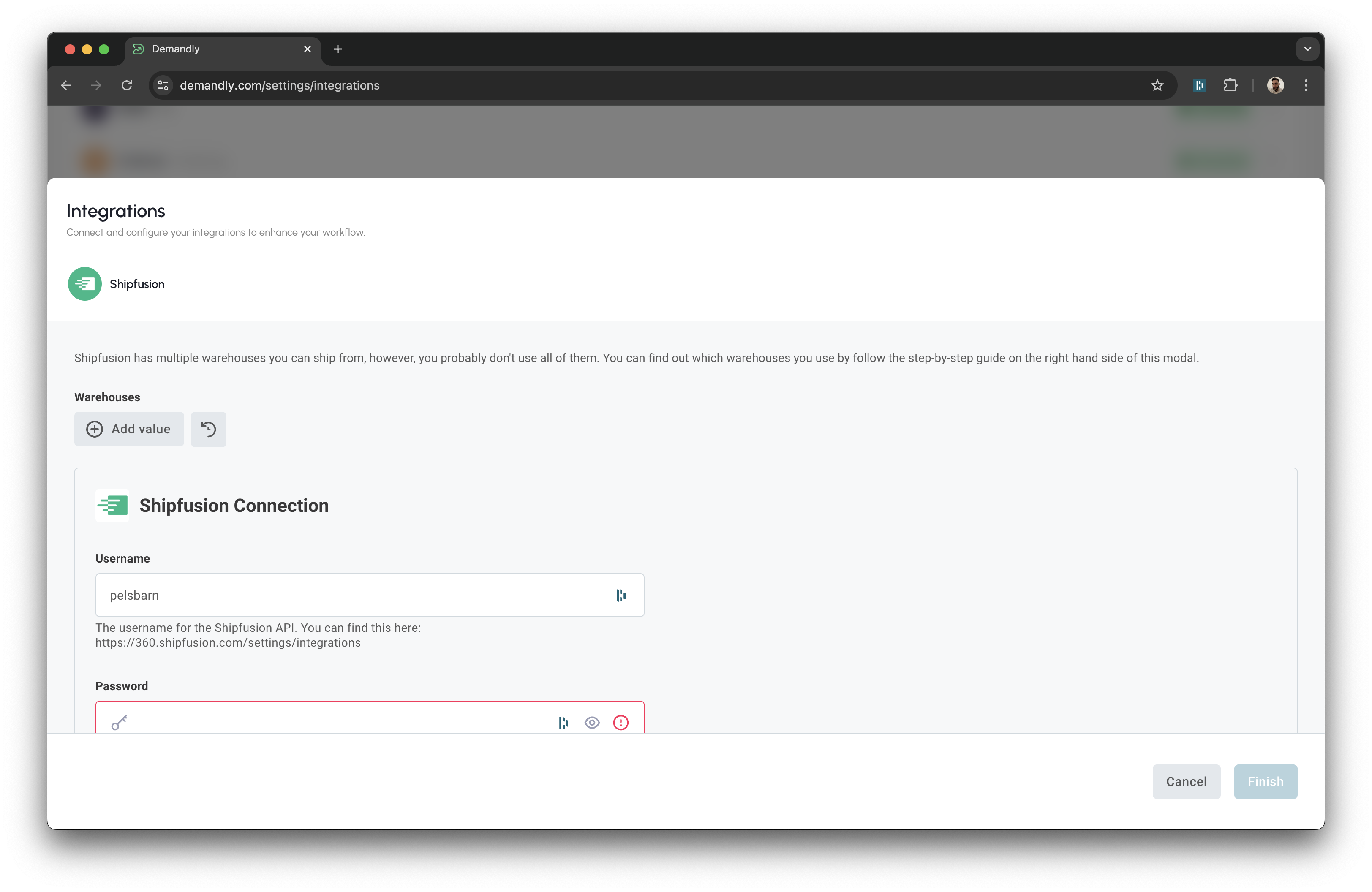Open the browser three-dot menu
The height and width of the screenshot is (892, 1372).
coord(1306,85)
